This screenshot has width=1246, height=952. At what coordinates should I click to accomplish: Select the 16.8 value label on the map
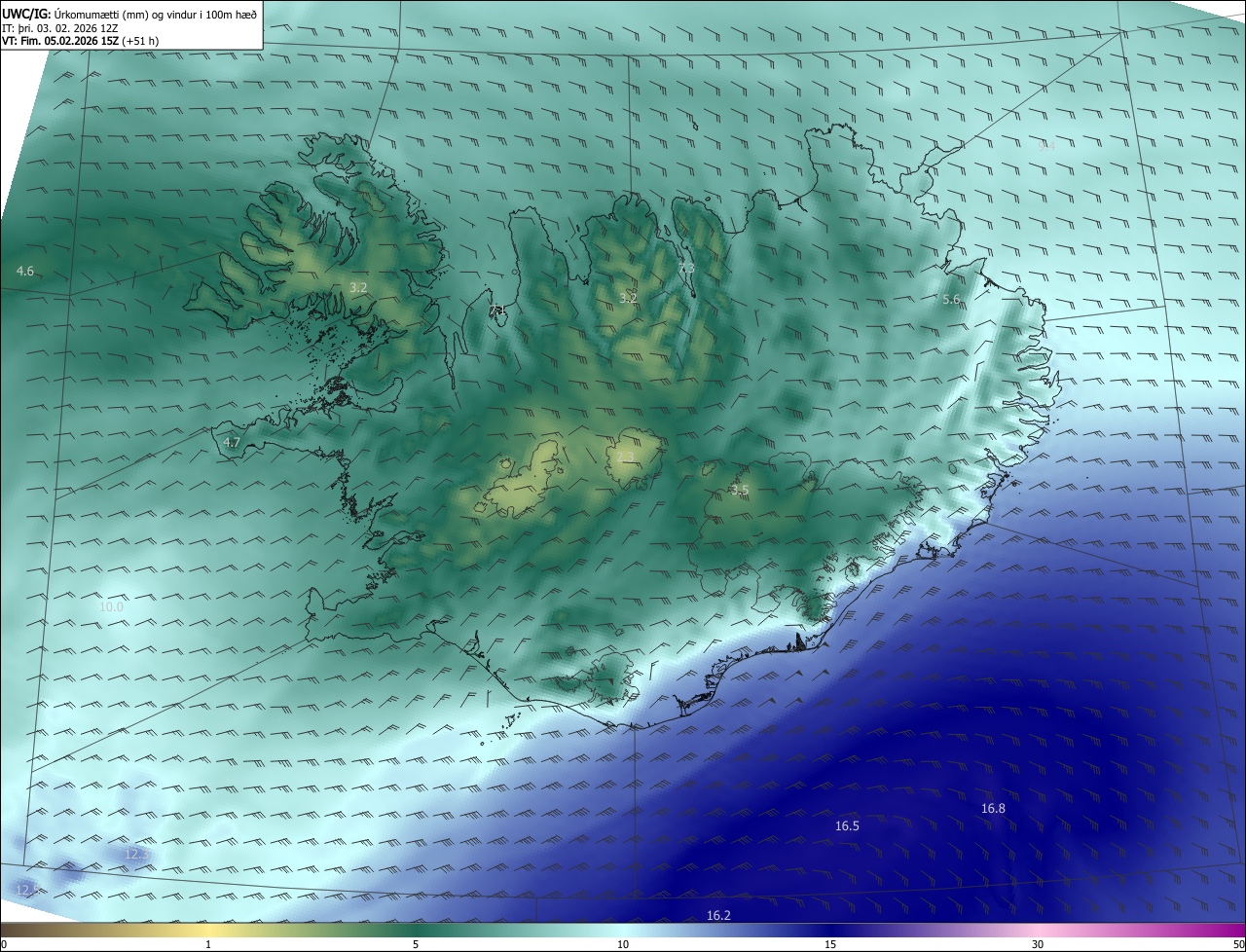[x=993, y=809]
